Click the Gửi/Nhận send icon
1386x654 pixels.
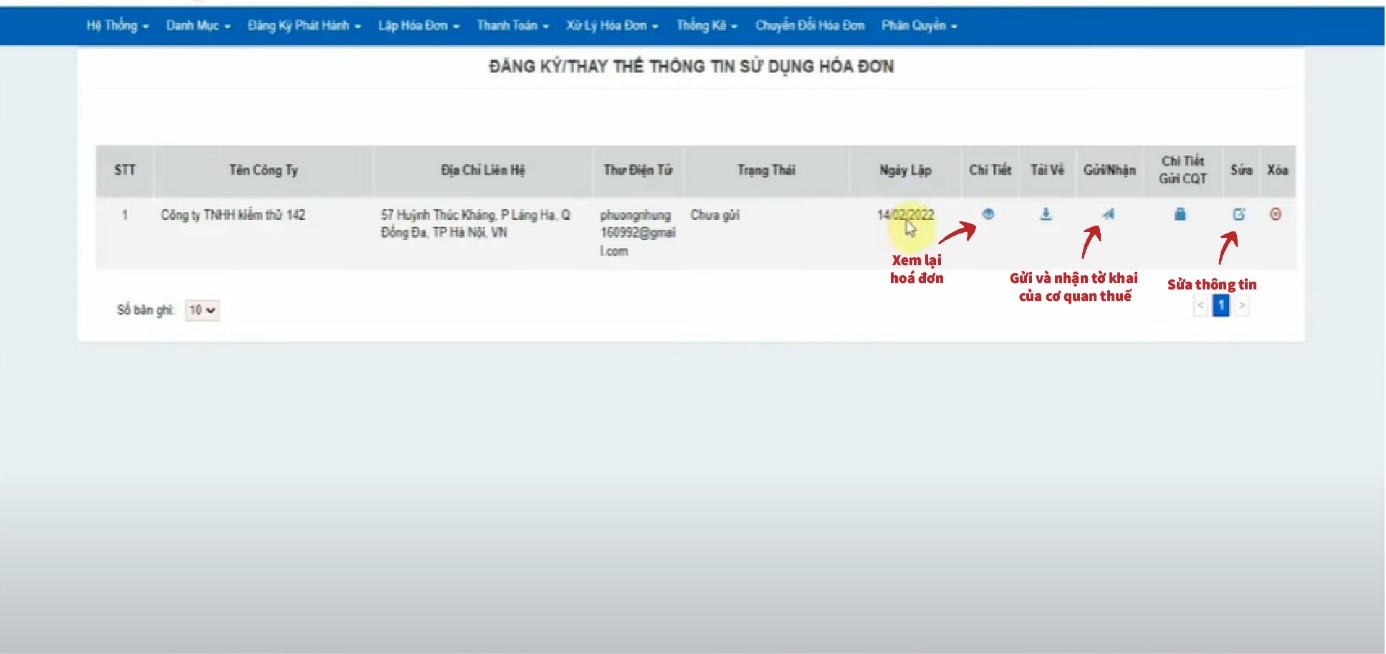1108,214
